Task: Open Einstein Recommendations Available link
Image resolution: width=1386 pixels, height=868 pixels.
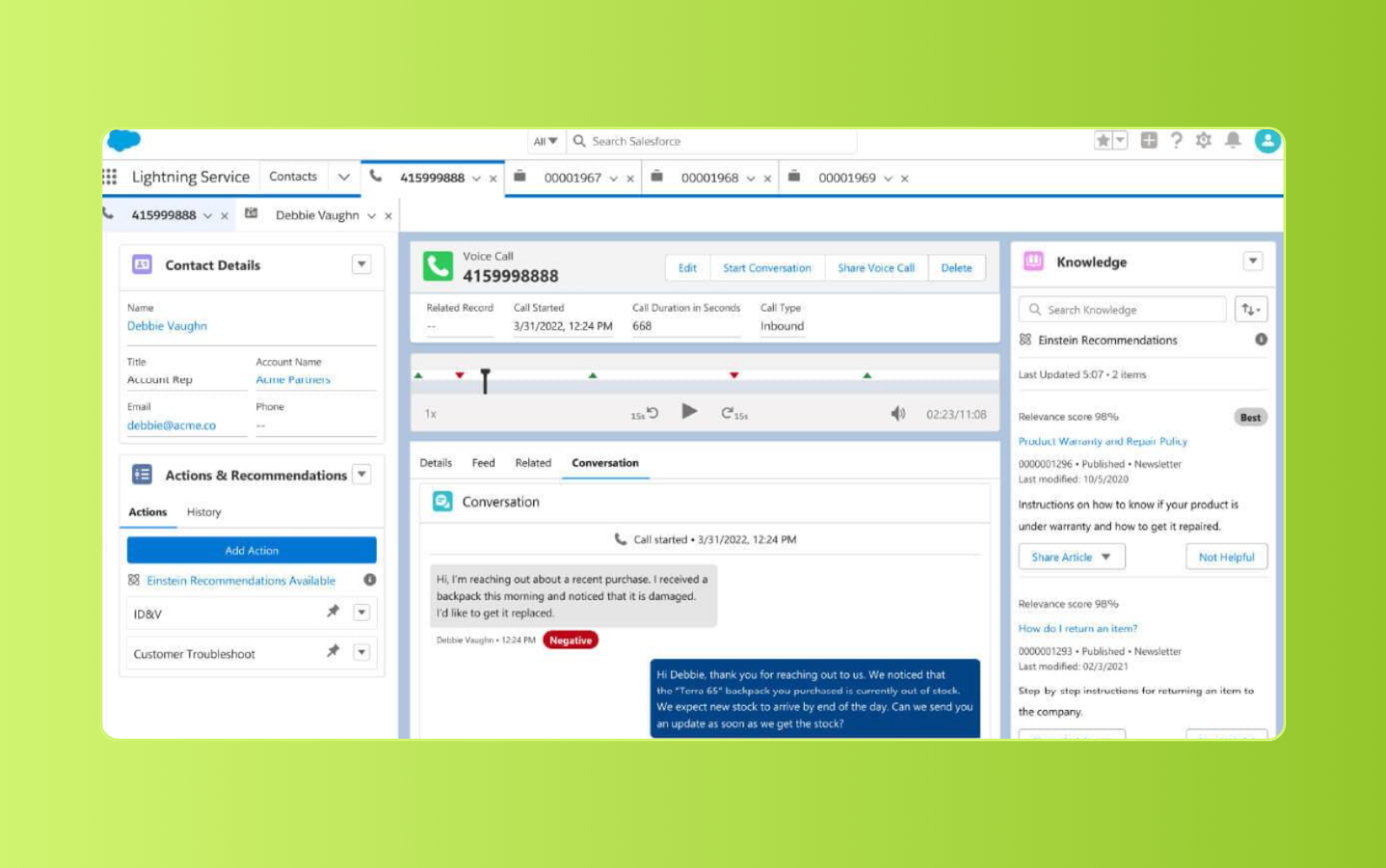Action: [x=241, y=581]
